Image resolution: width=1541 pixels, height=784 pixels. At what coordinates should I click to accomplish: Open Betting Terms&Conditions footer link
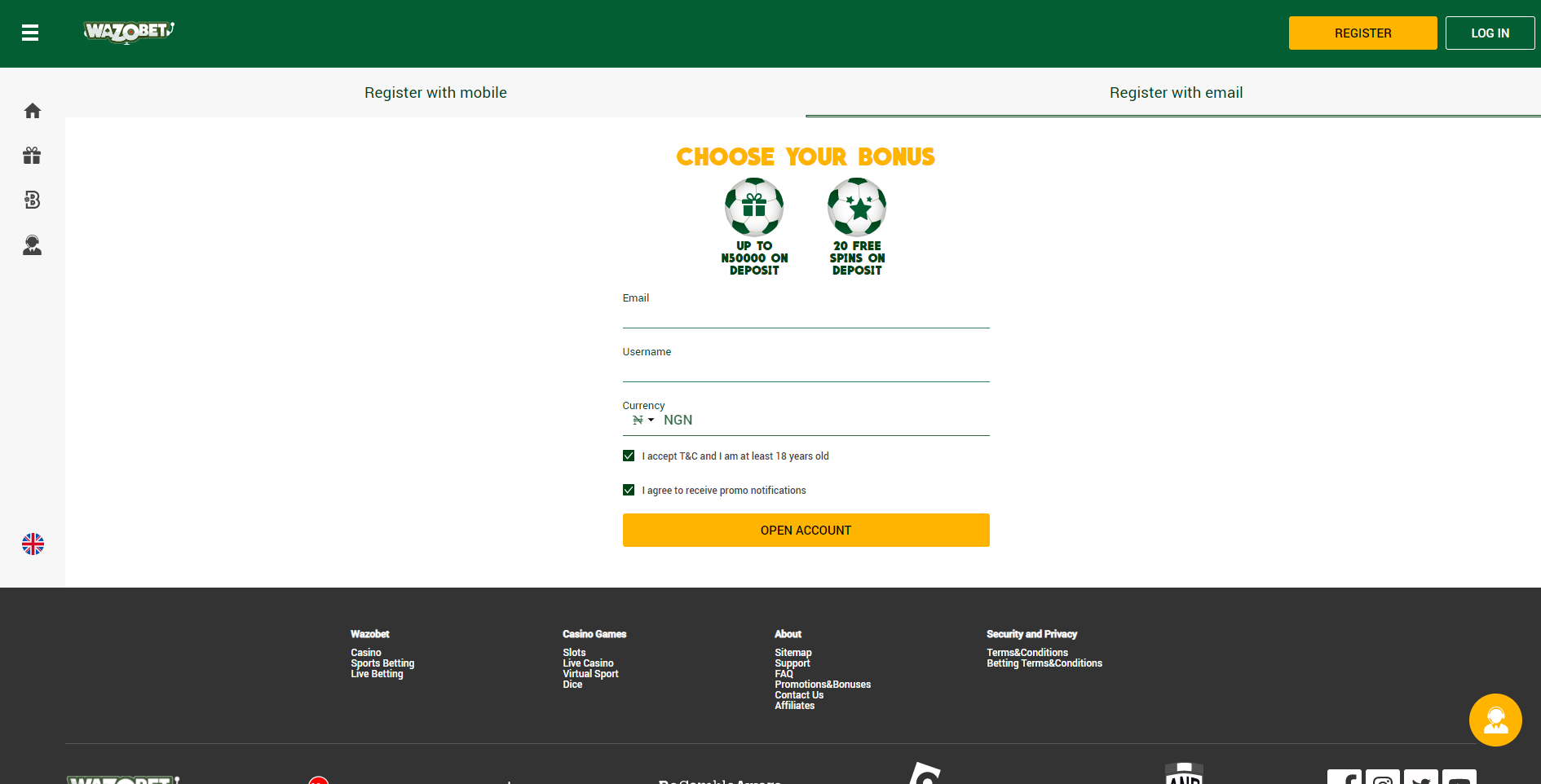tap(1044, 663)
